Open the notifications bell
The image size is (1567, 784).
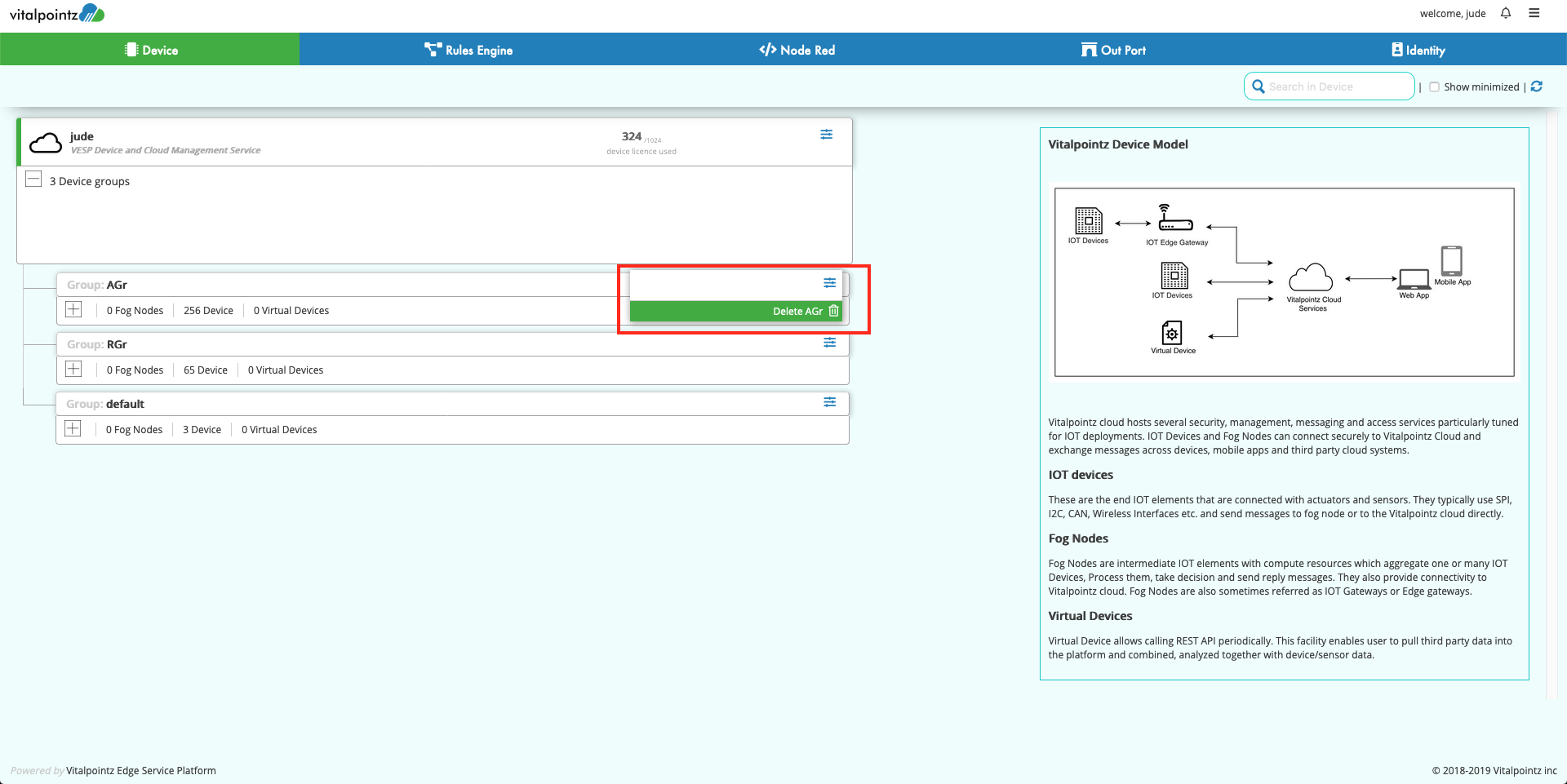click(1506, 13)
